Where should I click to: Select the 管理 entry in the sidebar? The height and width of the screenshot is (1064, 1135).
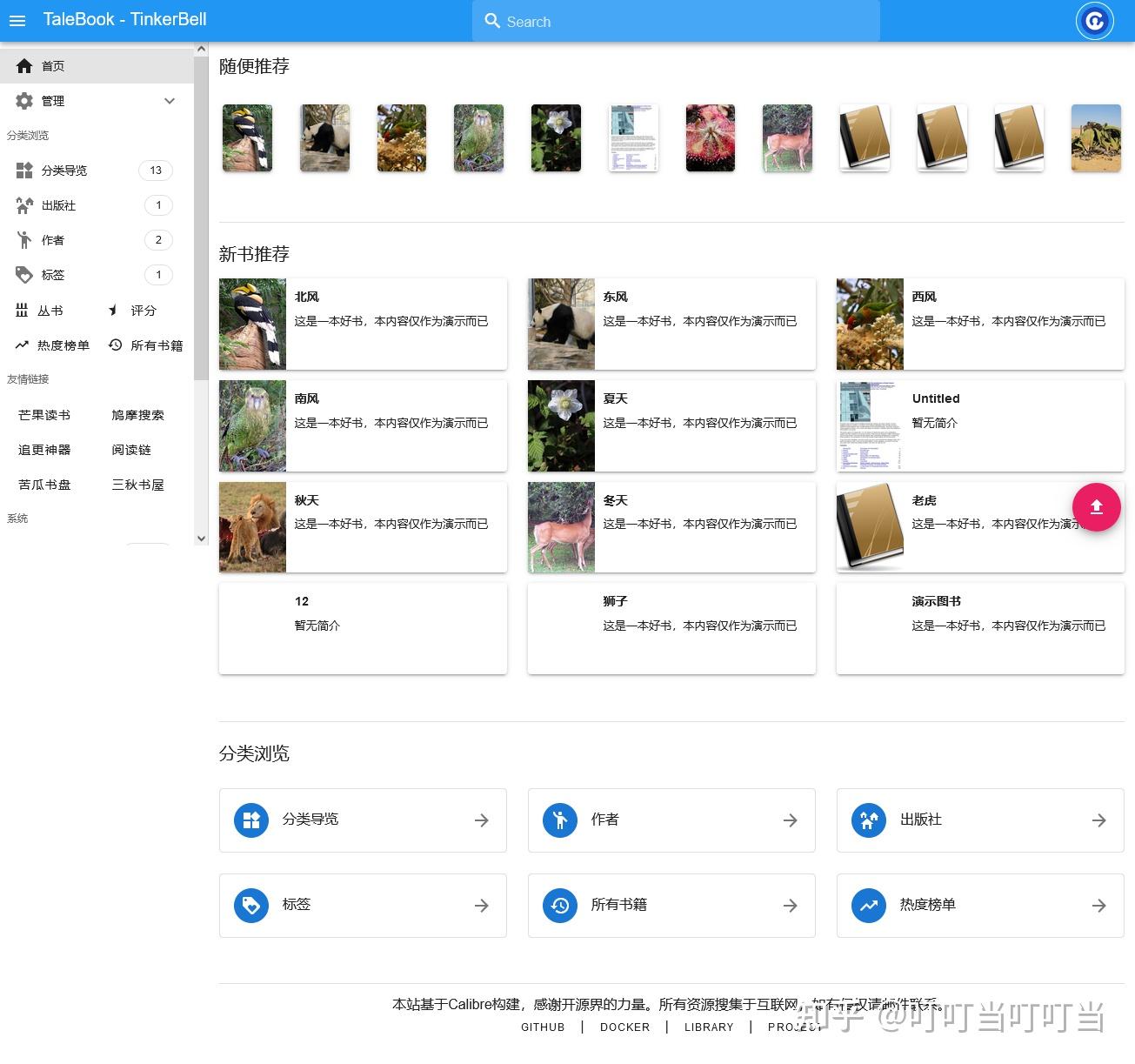(52, 101)
